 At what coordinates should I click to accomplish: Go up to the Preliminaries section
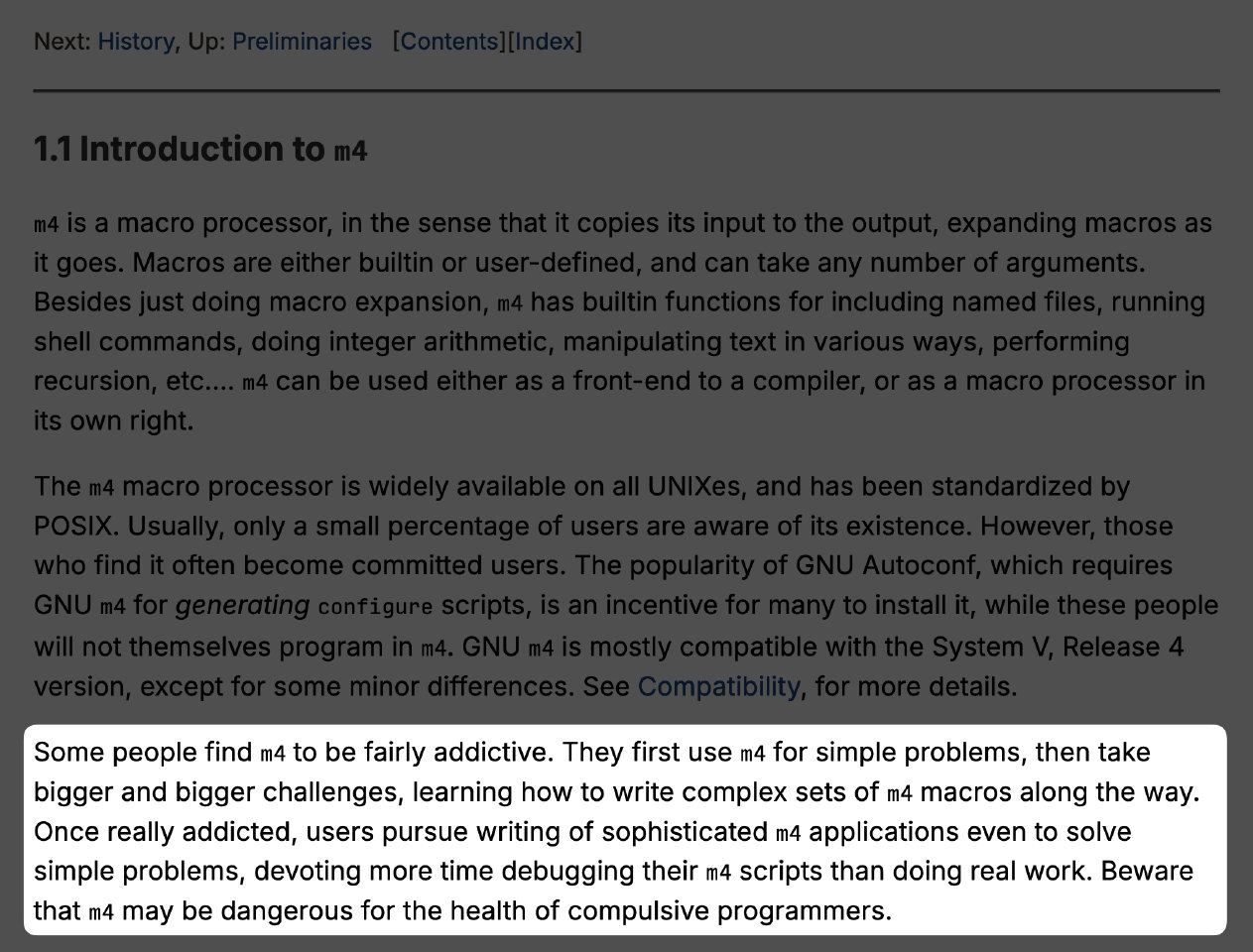[302, 42]
